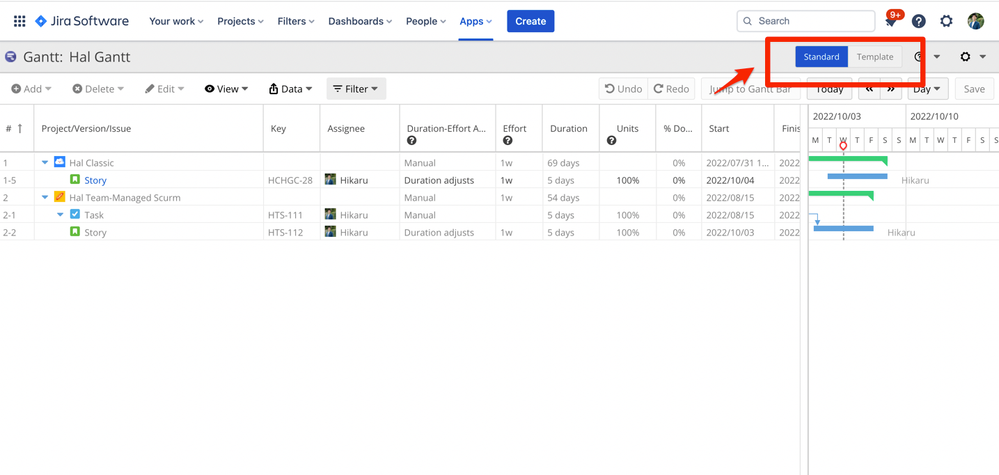Click the Task issue type icon HTS-111
This screenshot has height=475, width=999.
click(x=75, y=215)
